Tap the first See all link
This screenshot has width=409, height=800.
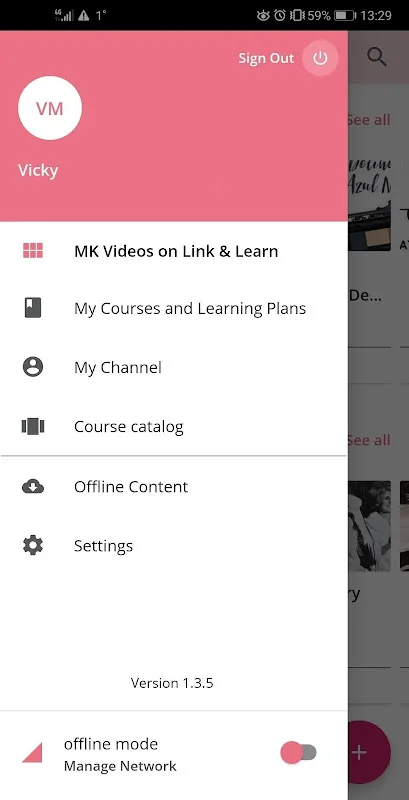point(369,120)
